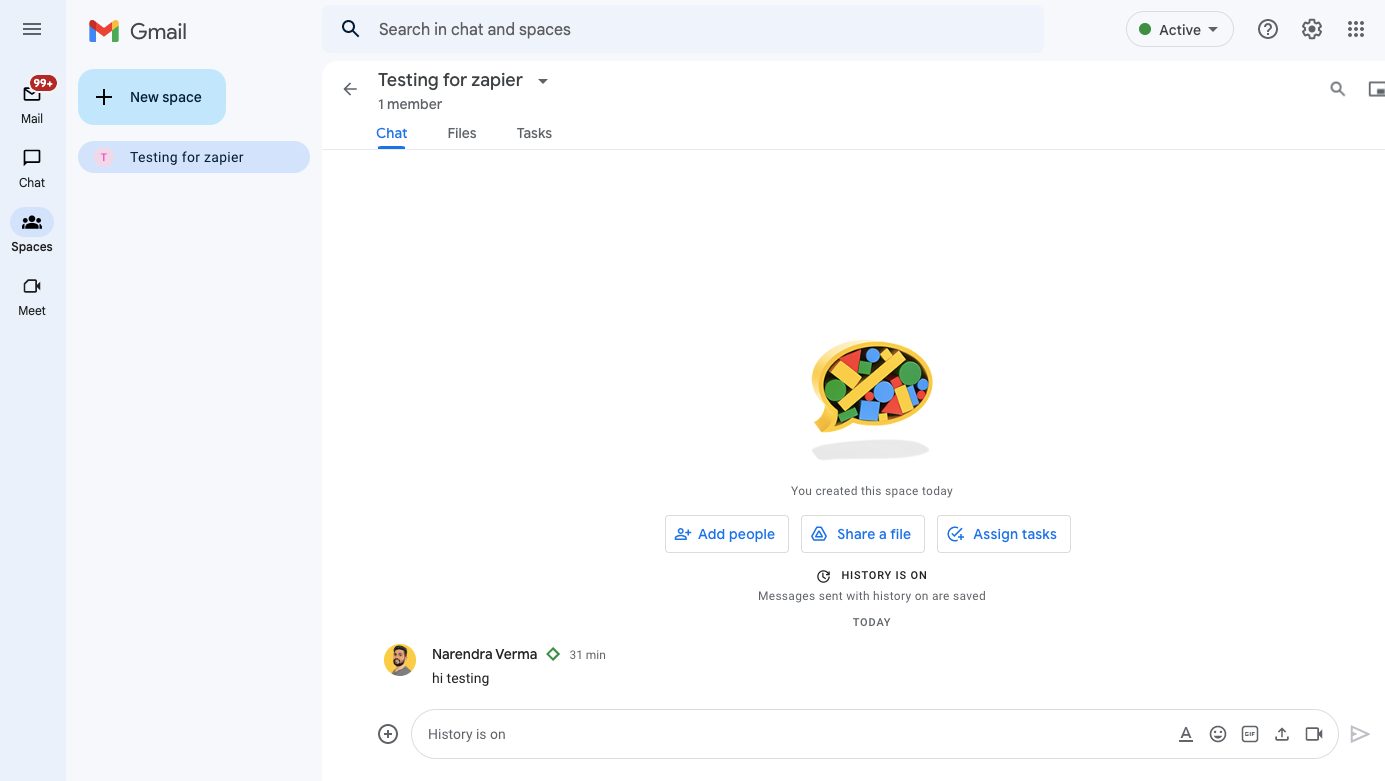Click the search magnifier icon in search bar
The width and height of the screenshot is (1385, 781).
click(x=350, y=29)
